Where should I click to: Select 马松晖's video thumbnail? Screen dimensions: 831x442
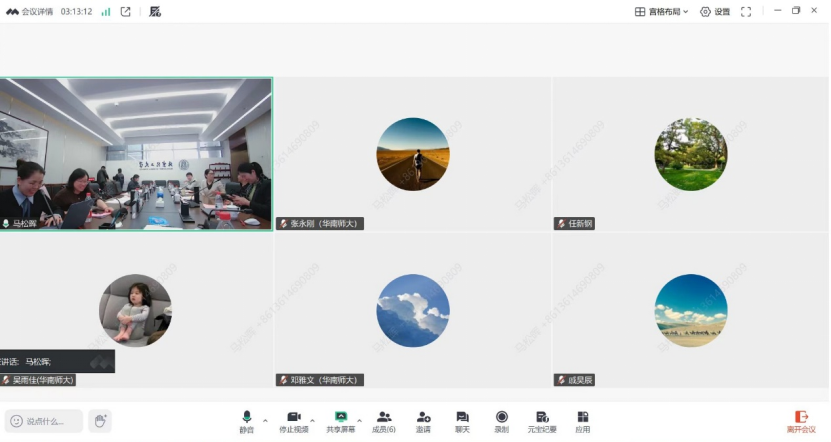[136, 154]
